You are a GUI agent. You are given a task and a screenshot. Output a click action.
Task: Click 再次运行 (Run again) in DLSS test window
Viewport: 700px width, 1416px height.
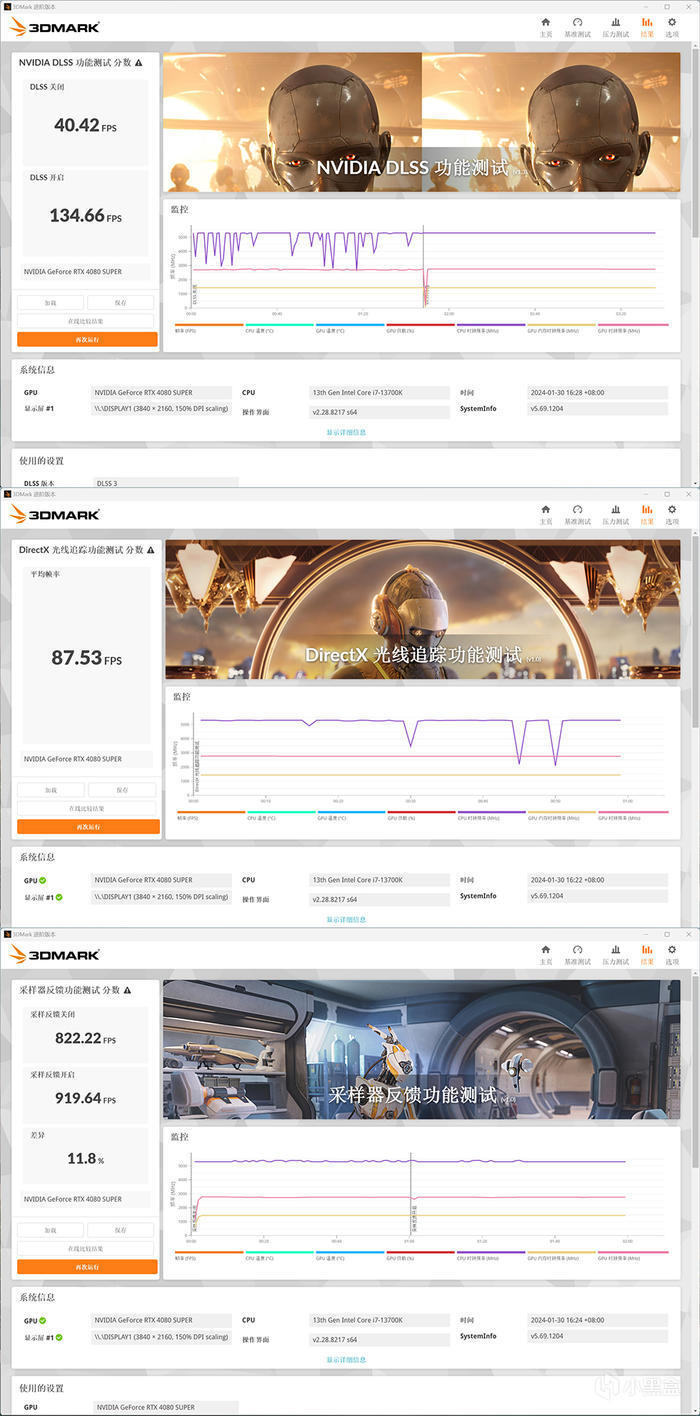[87, 339]
